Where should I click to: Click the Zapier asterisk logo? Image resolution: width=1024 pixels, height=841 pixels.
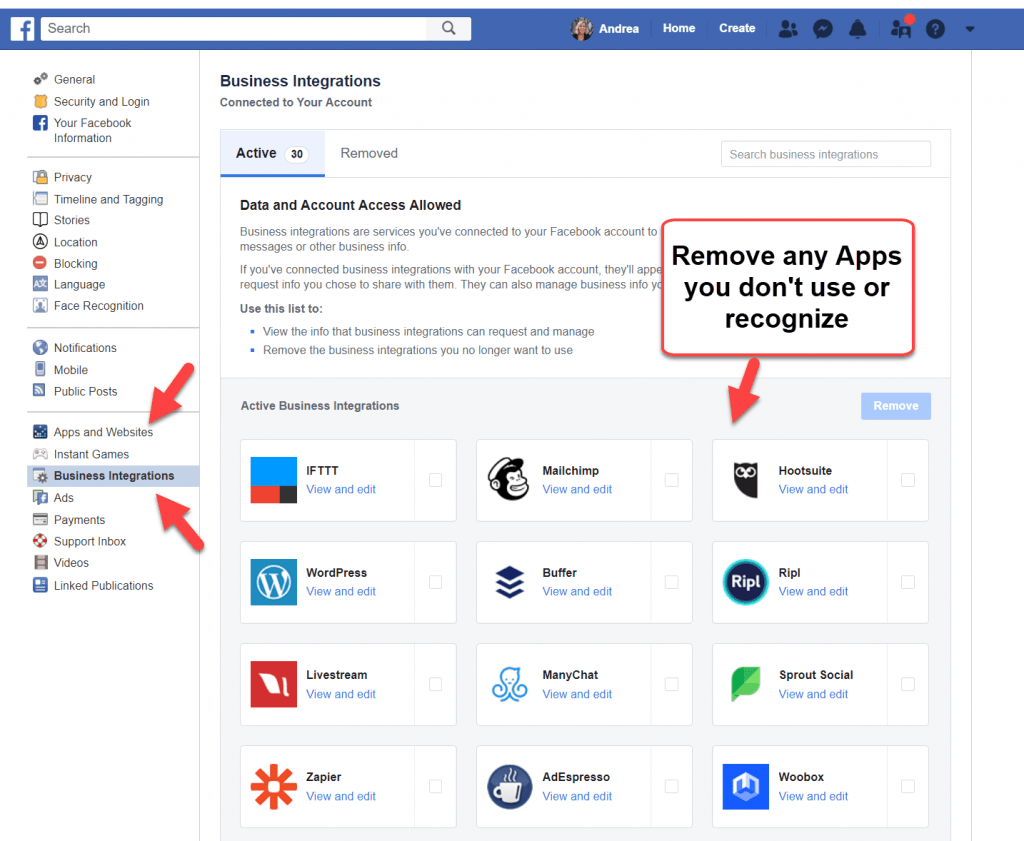[274, 787]
